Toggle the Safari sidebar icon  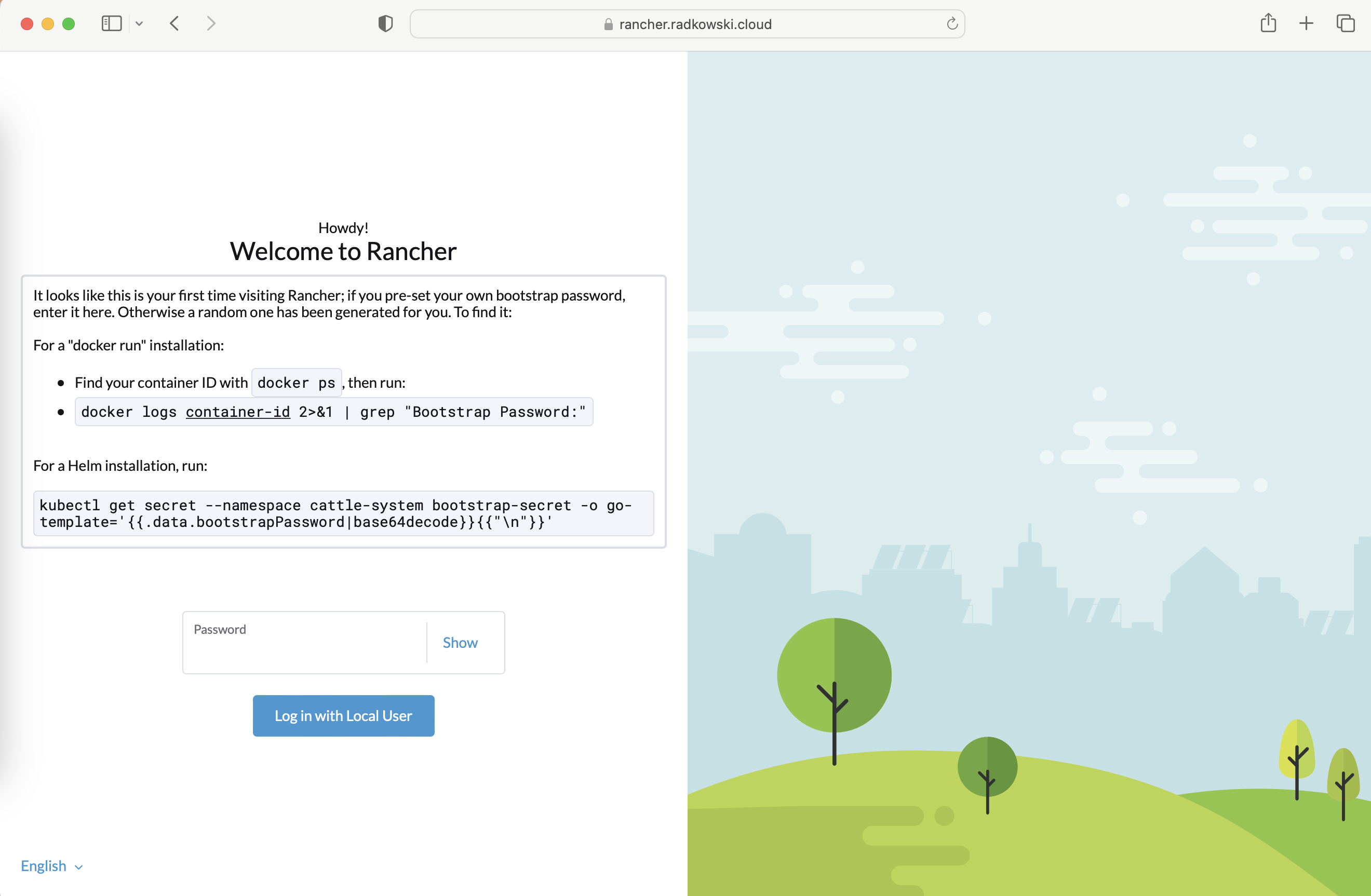[x=111, y=23]
